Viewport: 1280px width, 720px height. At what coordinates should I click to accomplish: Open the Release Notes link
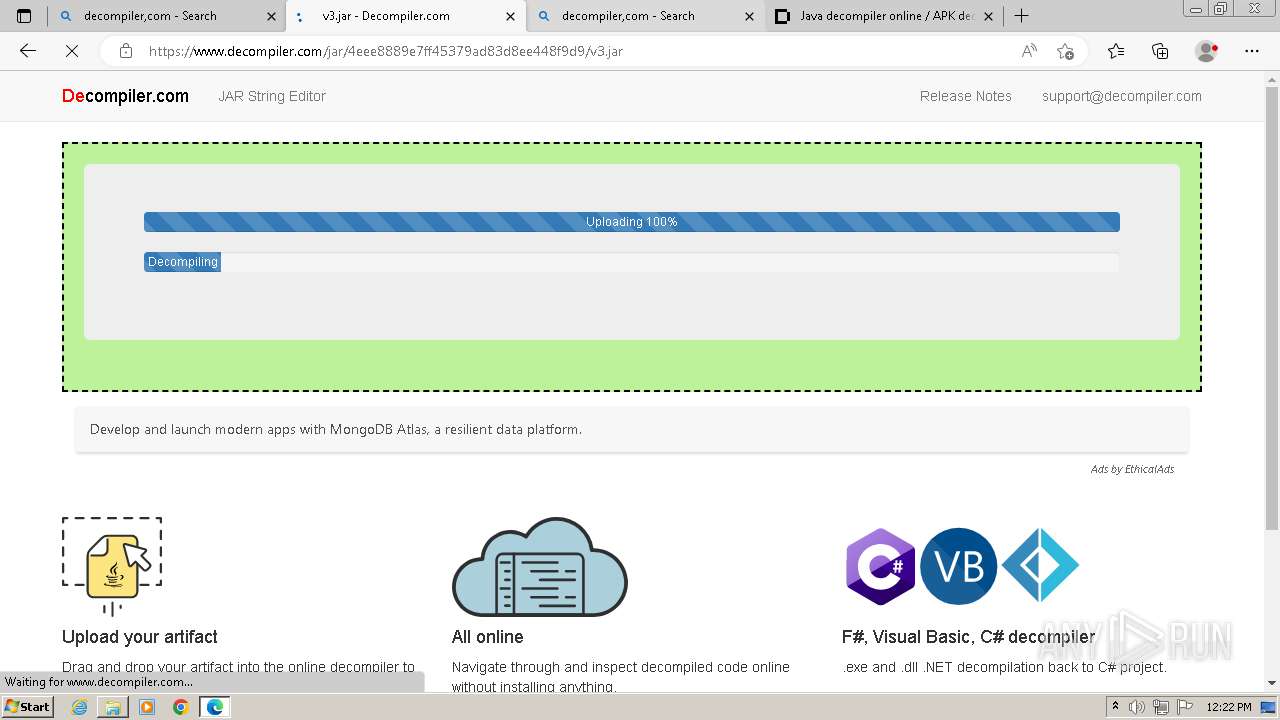(x=965, y=96)
